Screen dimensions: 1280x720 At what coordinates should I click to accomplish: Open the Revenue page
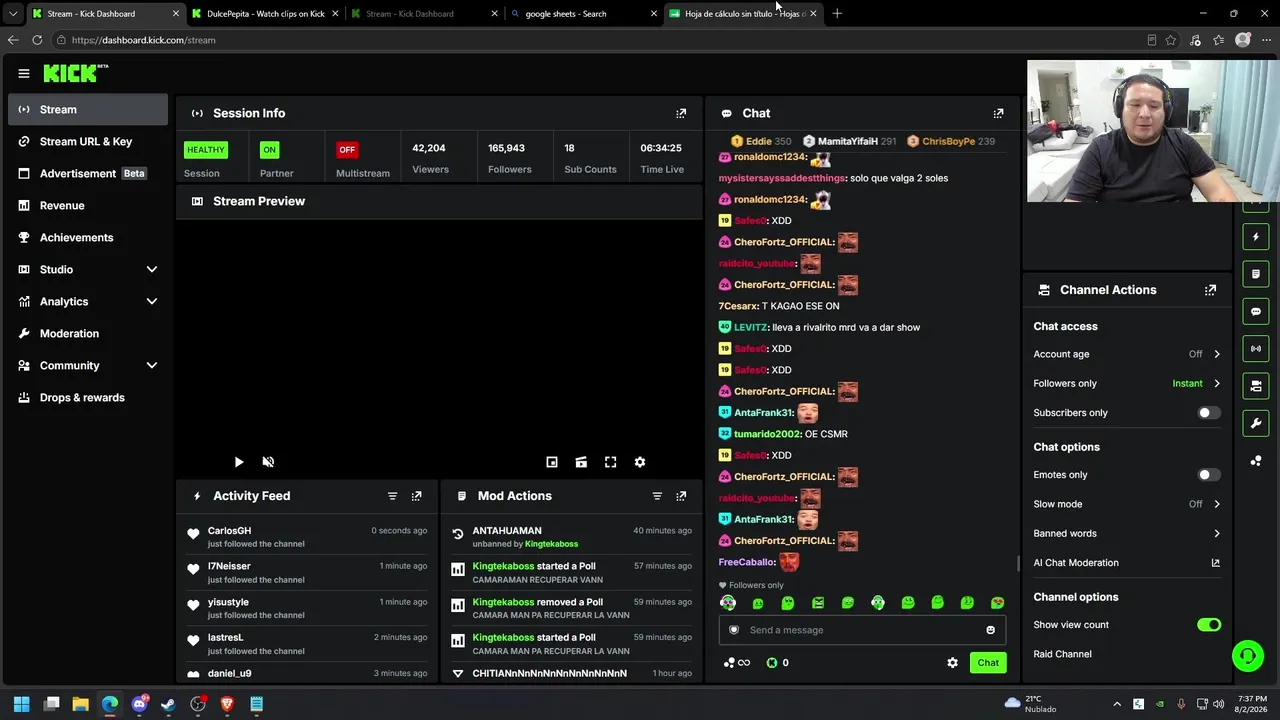(88, 205)
